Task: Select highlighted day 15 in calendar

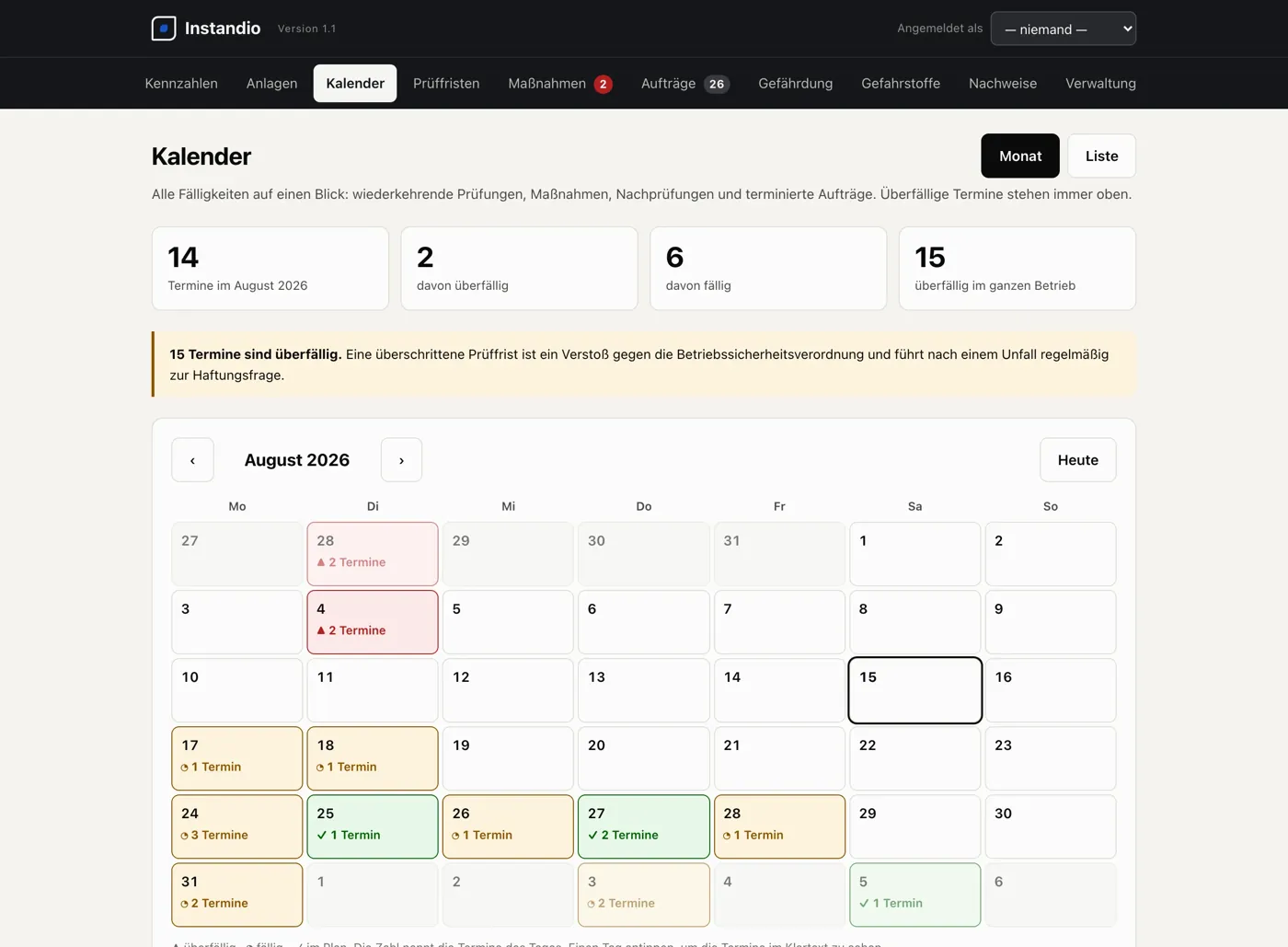Action: (915, 690)
